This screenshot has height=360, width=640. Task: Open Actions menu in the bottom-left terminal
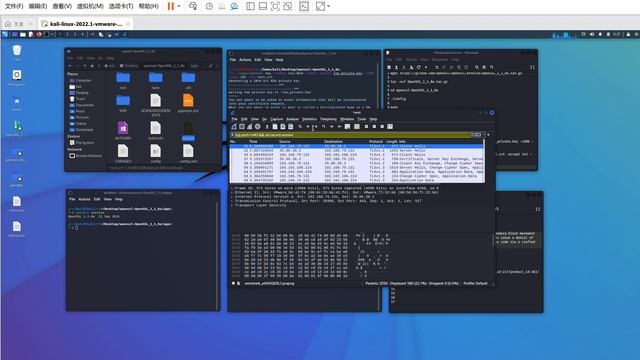[84, 199]
